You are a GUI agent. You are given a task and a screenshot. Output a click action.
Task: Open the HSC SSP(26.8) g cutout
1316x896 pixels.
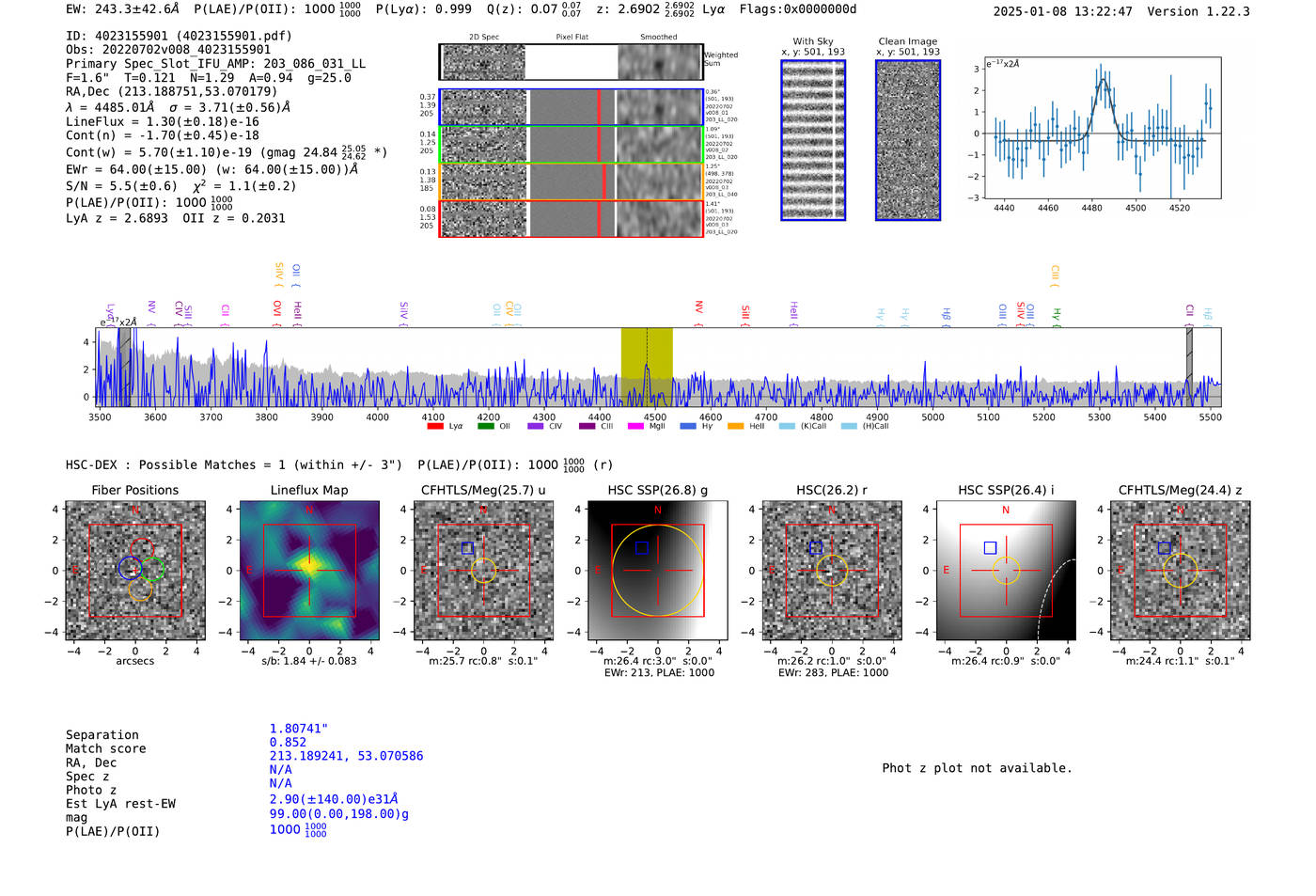point(657,571)
